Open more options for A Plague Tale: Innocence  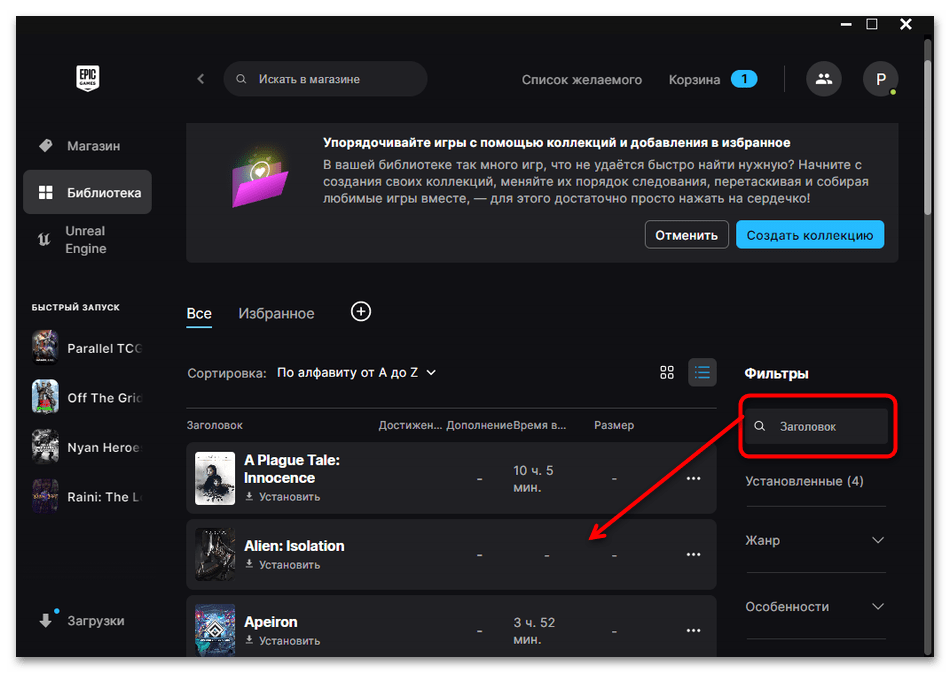(x=693, y=479)
